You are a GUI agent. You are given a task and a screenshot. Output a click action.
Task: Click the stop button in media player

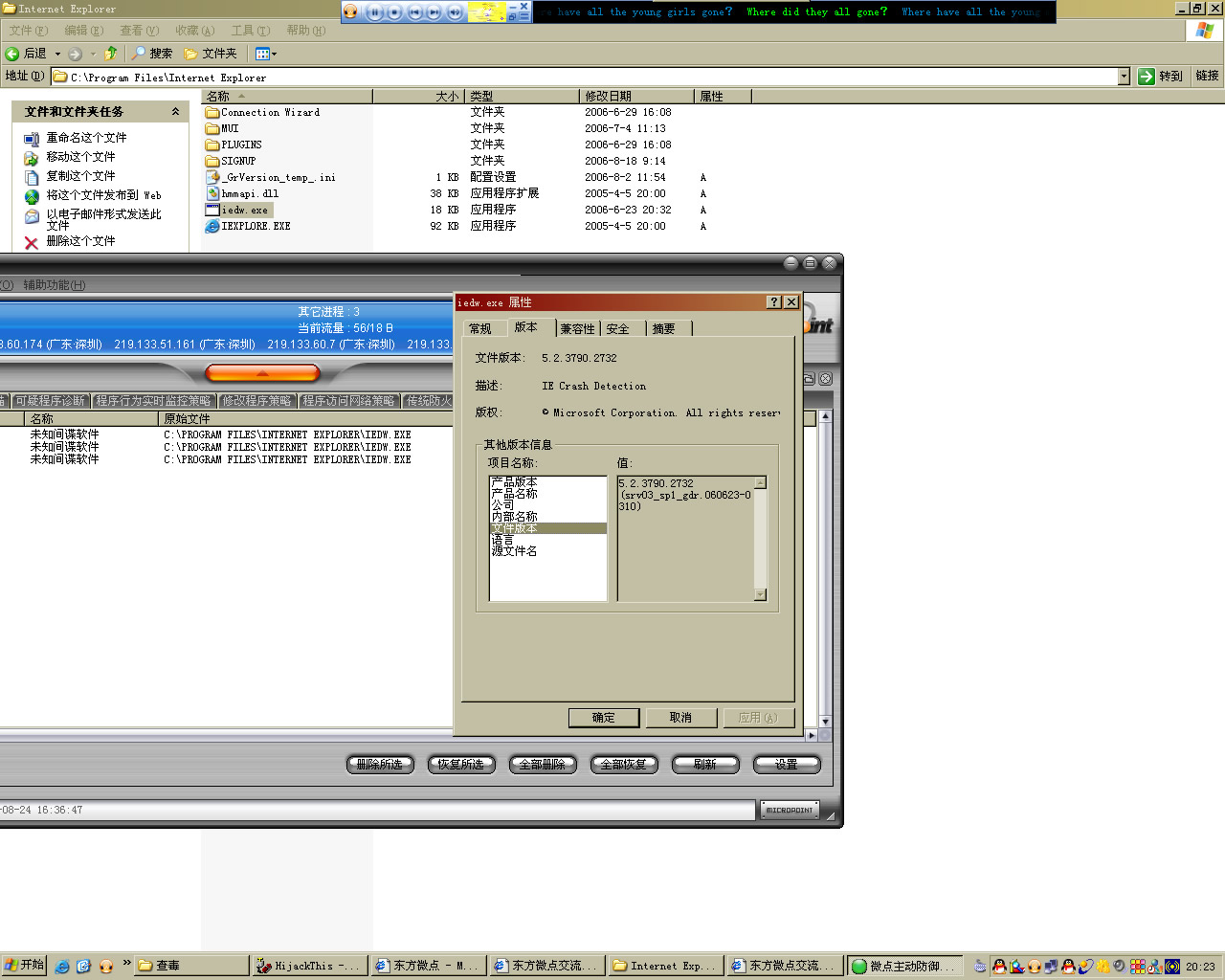(x=394, y=12)
